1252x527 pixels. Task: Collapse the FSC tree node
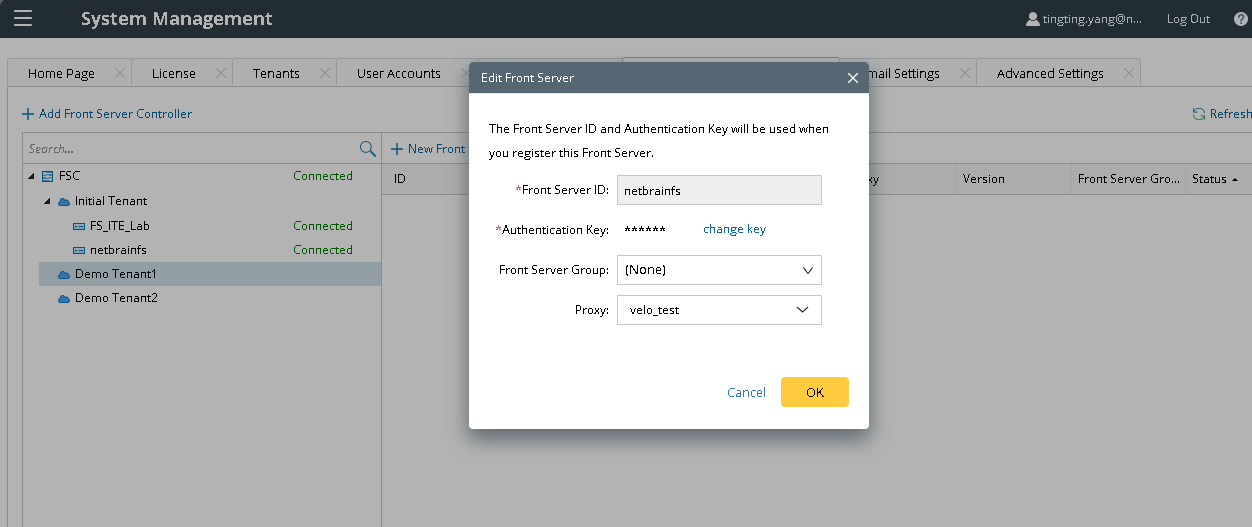[31, 176]
